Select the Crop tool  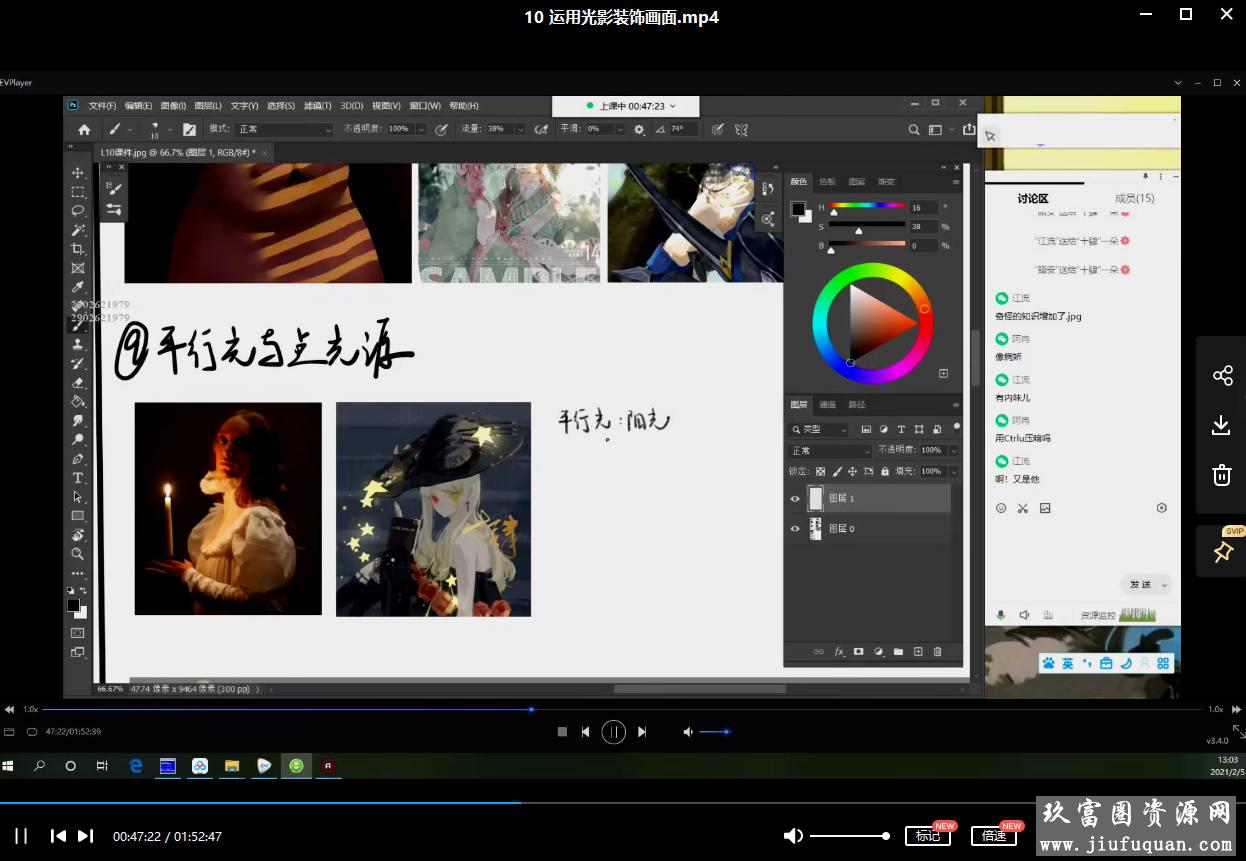(x=77, y=249)
